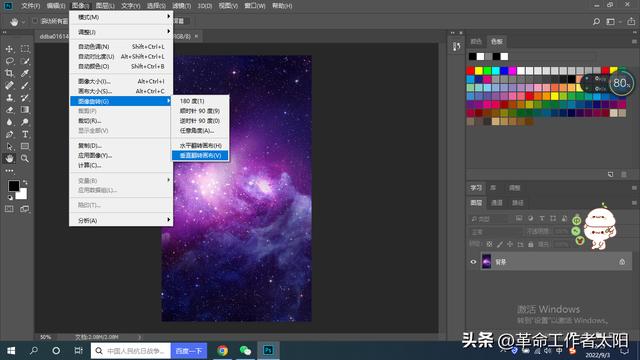This screenshot has width=640, height=360.
Task: Open the workspace switcher icon
Action: tap(611, 22)
